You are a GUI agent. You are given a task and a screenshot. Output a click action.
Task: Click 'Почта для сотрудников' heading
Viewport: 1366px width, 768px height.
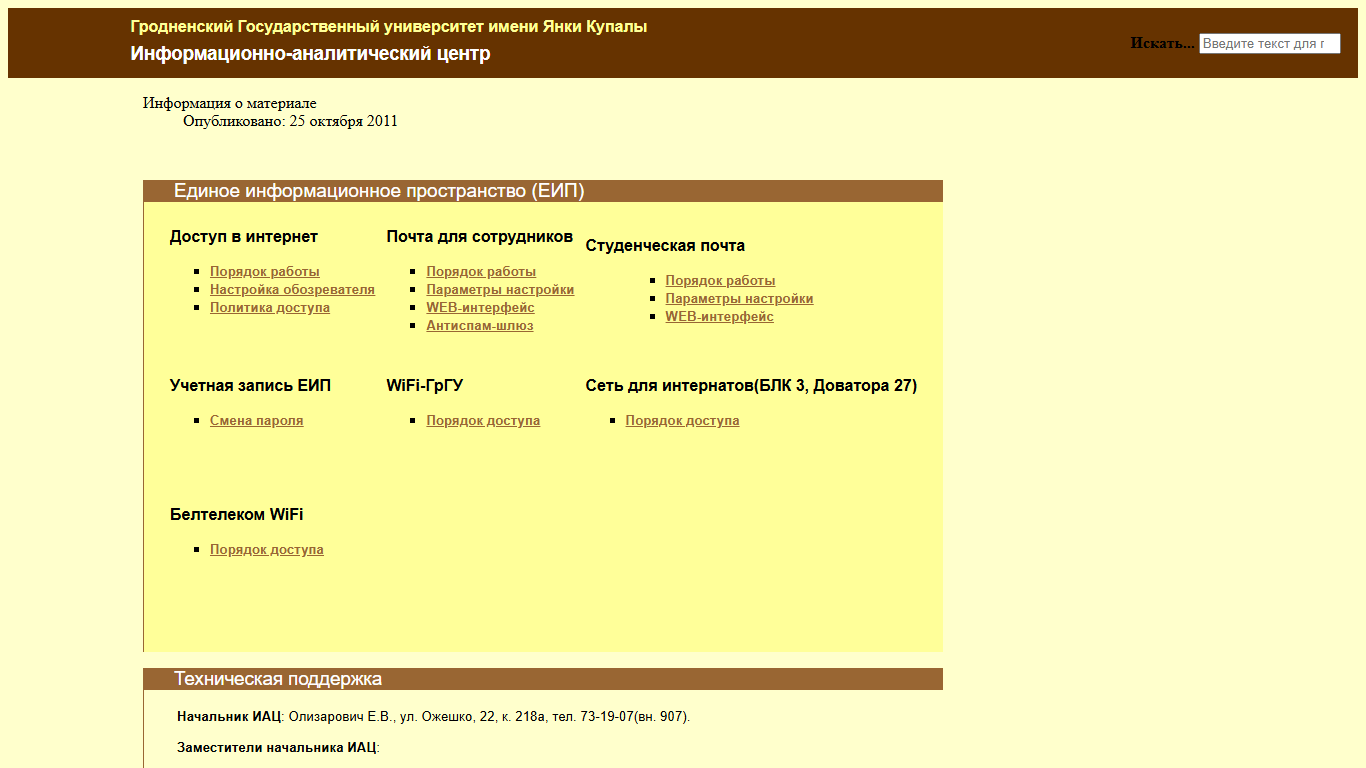tap(480, 237)
